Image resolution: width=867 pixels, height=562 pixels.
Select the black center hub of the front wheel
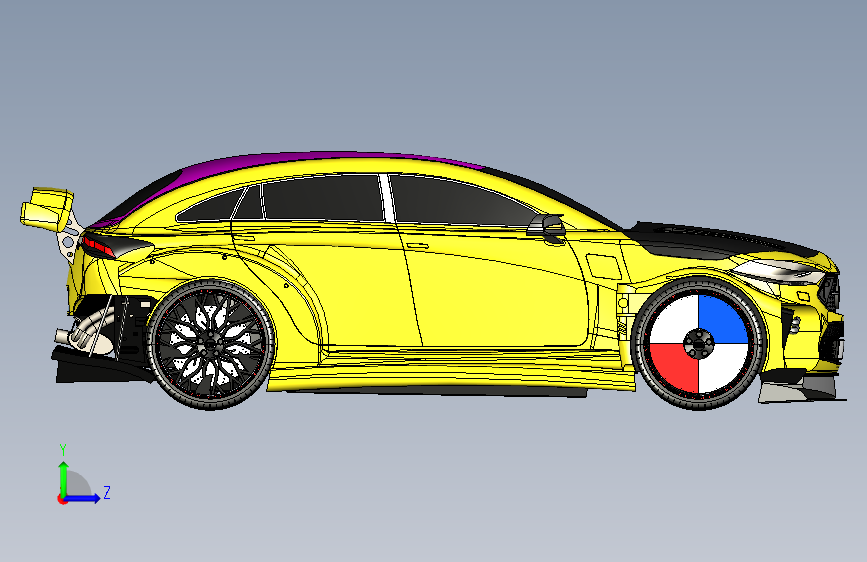tap(699, 344)
